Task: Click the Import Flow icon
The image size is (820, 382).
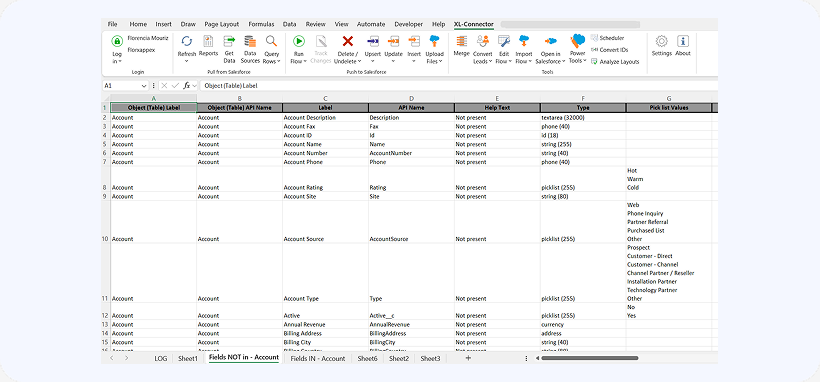Action: [x=524, y=41]
